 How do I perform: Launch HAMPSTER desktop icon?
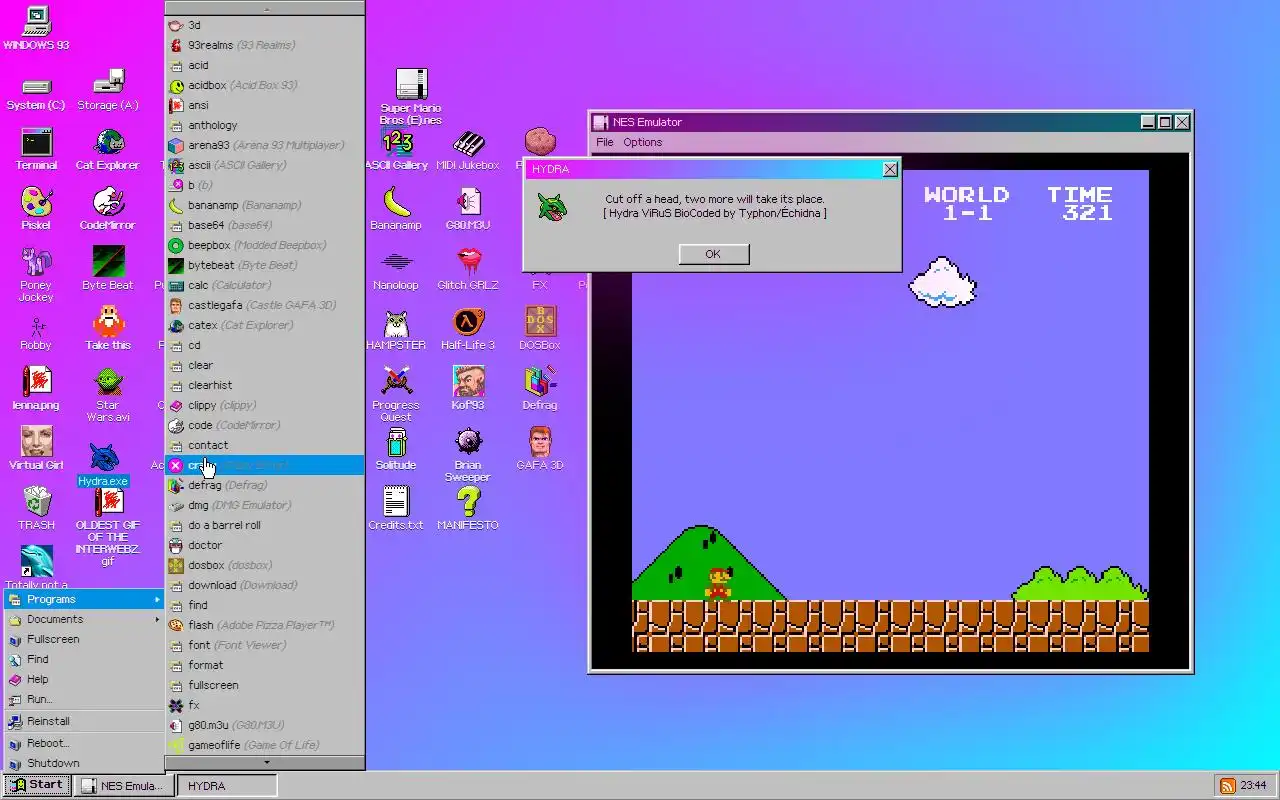(x=396, y=330)
